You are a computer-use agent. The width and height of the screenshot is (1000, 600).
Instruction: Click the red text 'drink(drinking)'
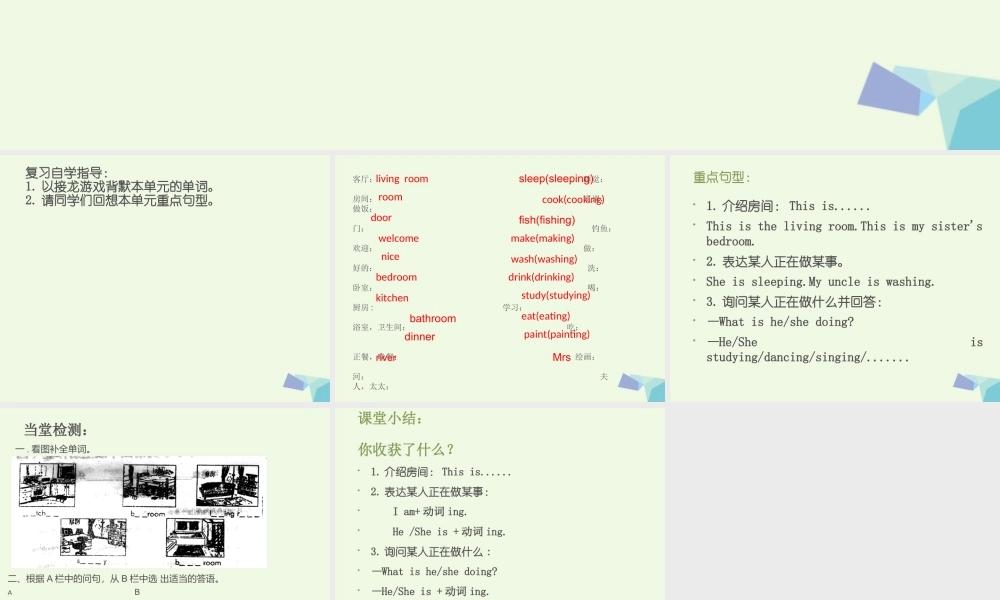coord(541,277)
